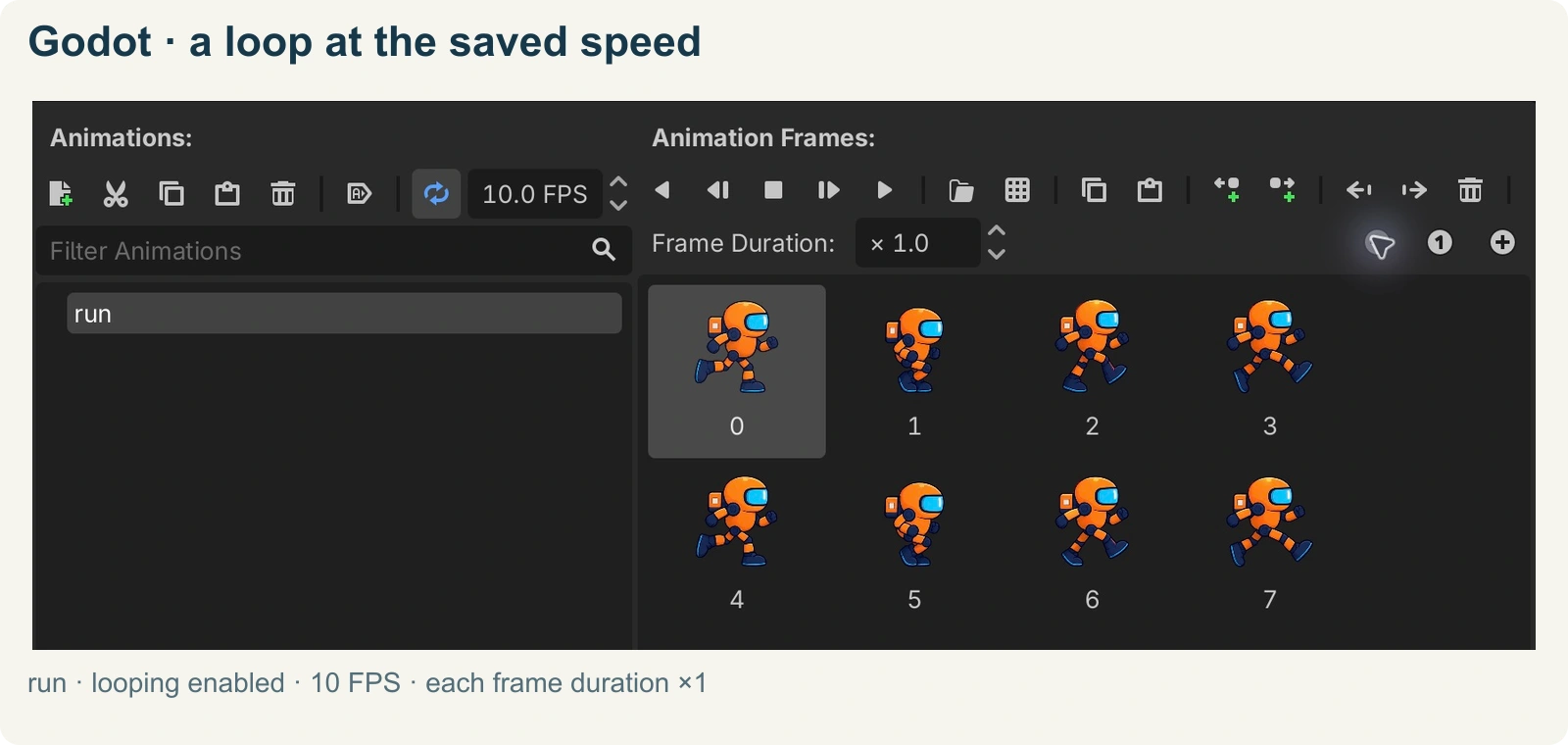Select frame 3 thumbnail

tap(1270, 372)
